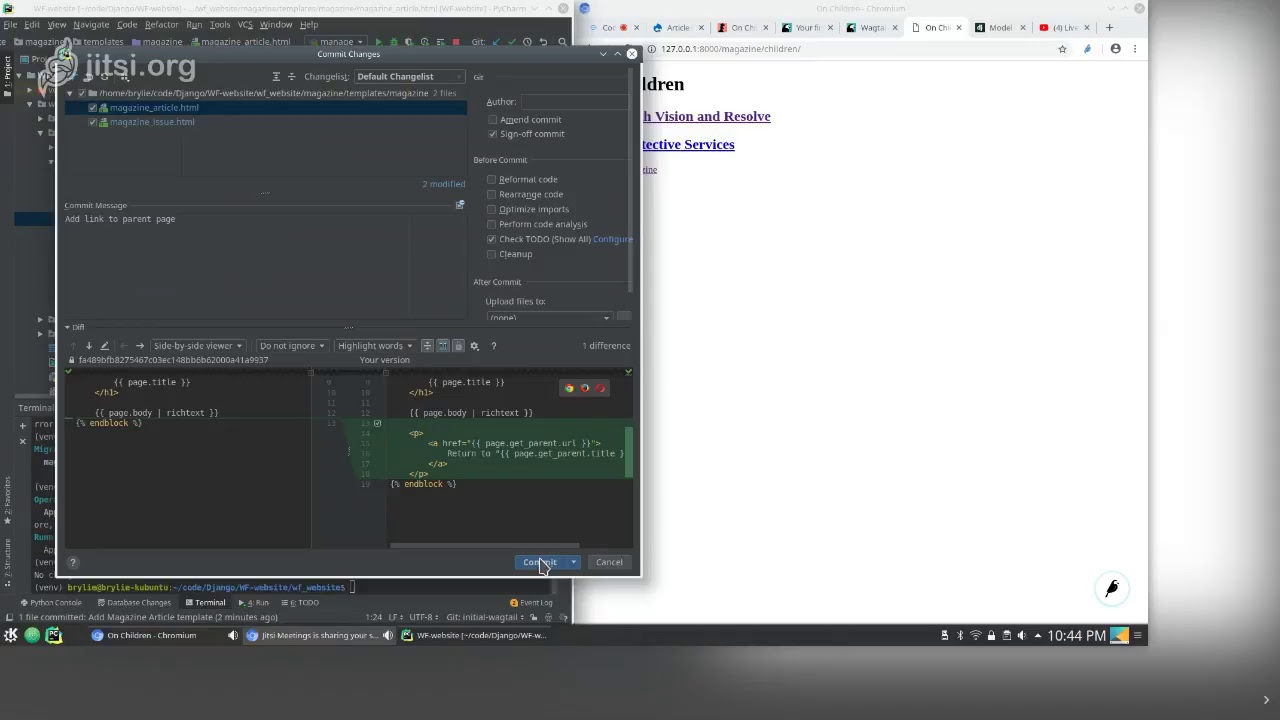Expand all icon in changes toolbar
The image size is (1280, 720).
tap(276, 77)
